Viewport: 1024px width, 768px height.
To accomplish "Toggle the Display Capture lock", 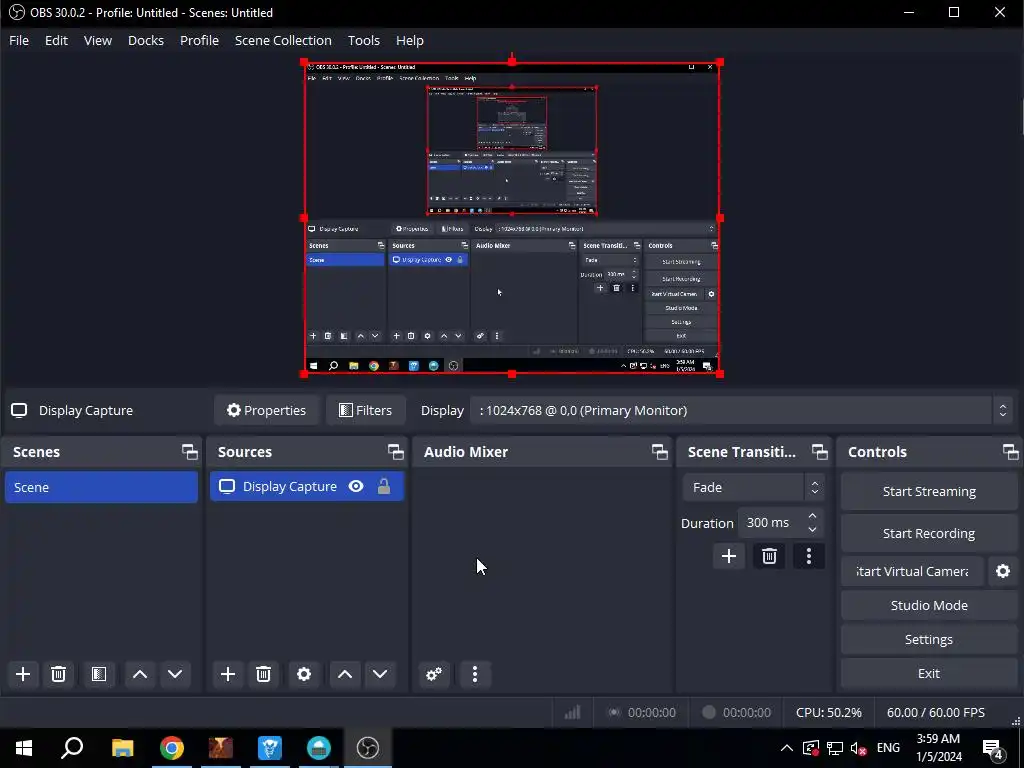I will (x=384, y=487).
